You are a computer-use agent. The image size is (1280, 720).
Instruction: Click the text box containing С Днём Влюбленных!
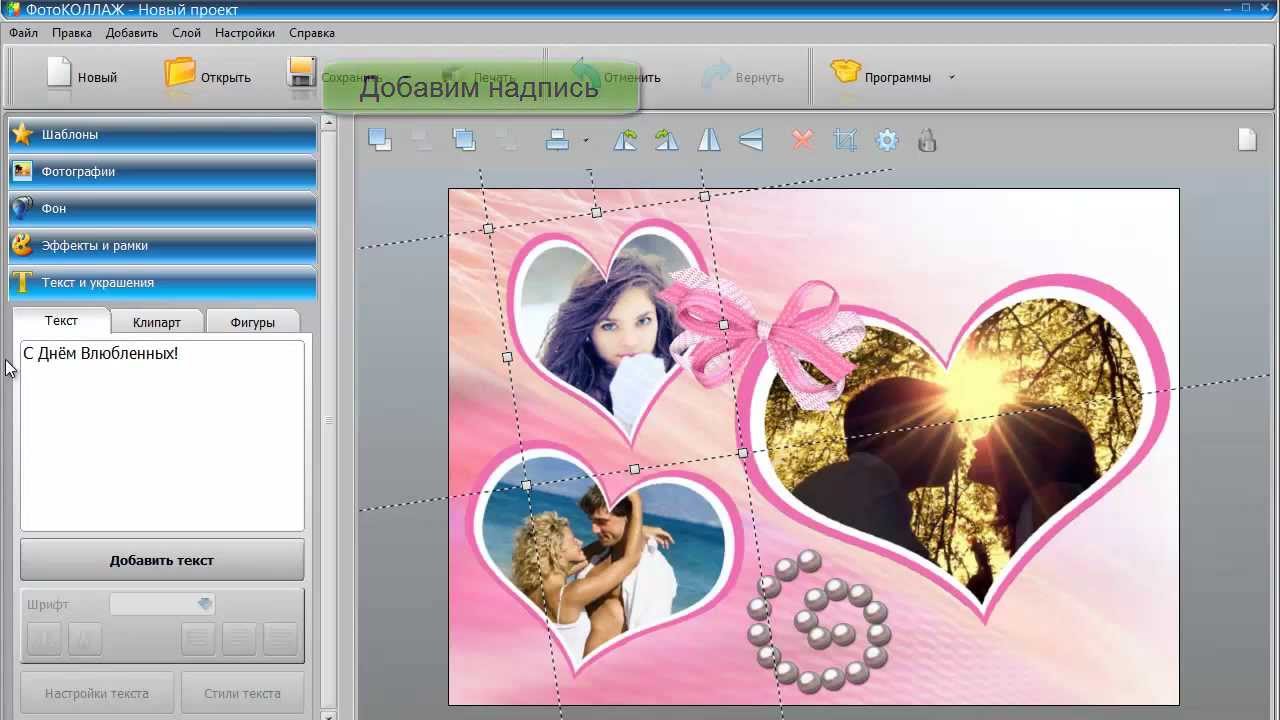[x=162, y=436]
